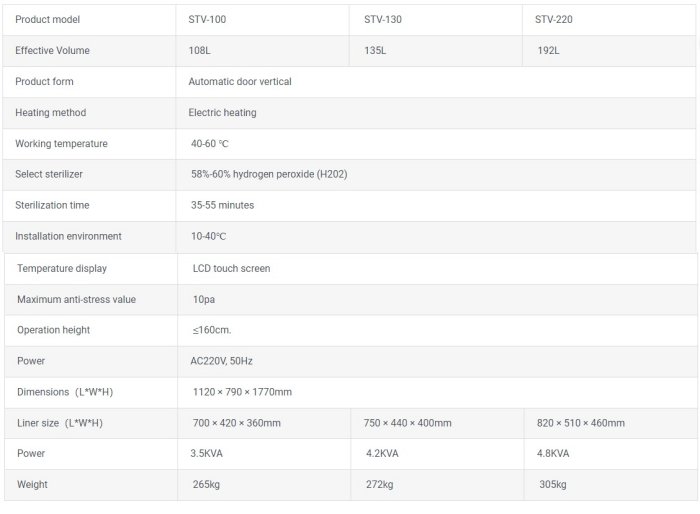Select the 750 × 440 × 400mm liner size
This screenshot has width=700, height=514.
click(x=409, y=423)
